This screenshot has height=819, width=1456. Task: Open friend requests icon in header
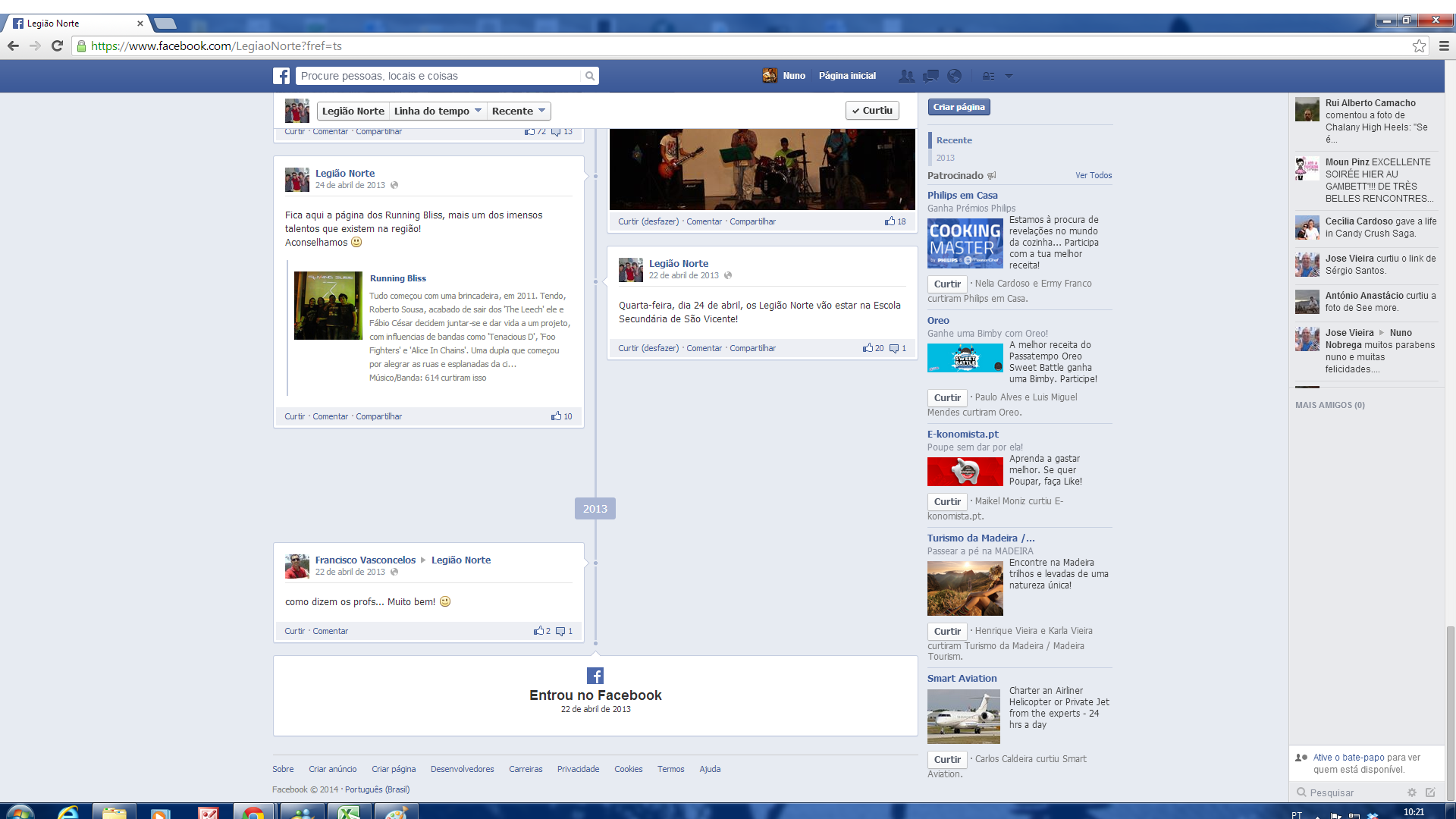click(906, 76)
